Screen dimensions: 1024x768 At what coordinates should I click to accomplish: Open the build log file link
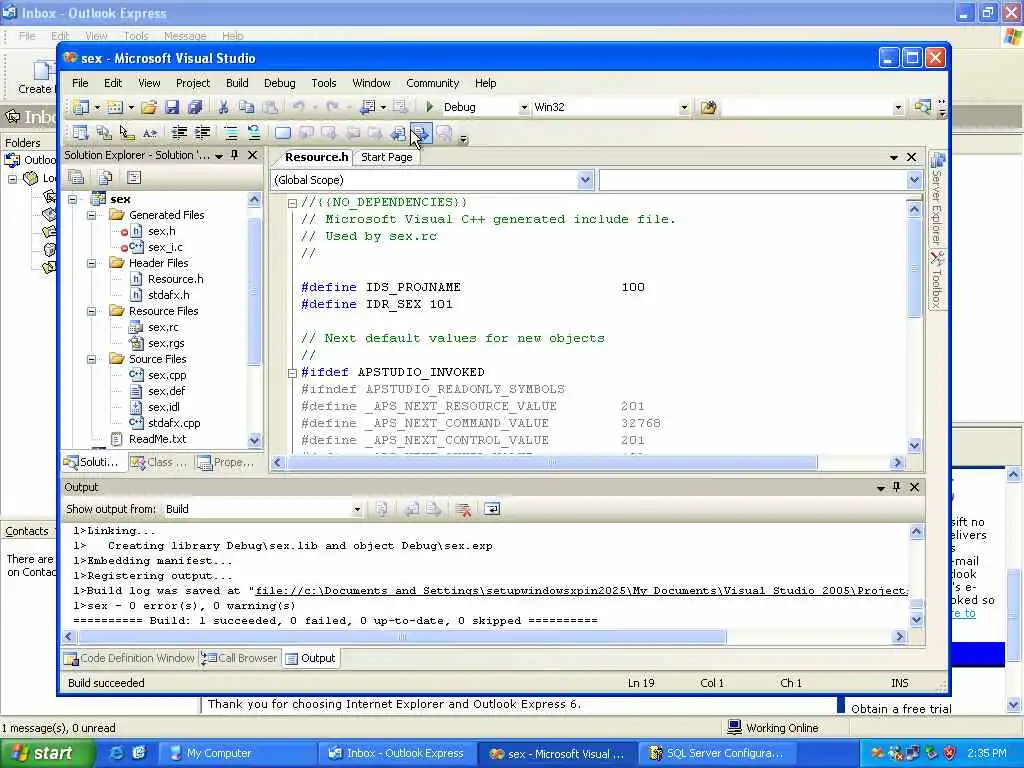[x=581, y=590]
